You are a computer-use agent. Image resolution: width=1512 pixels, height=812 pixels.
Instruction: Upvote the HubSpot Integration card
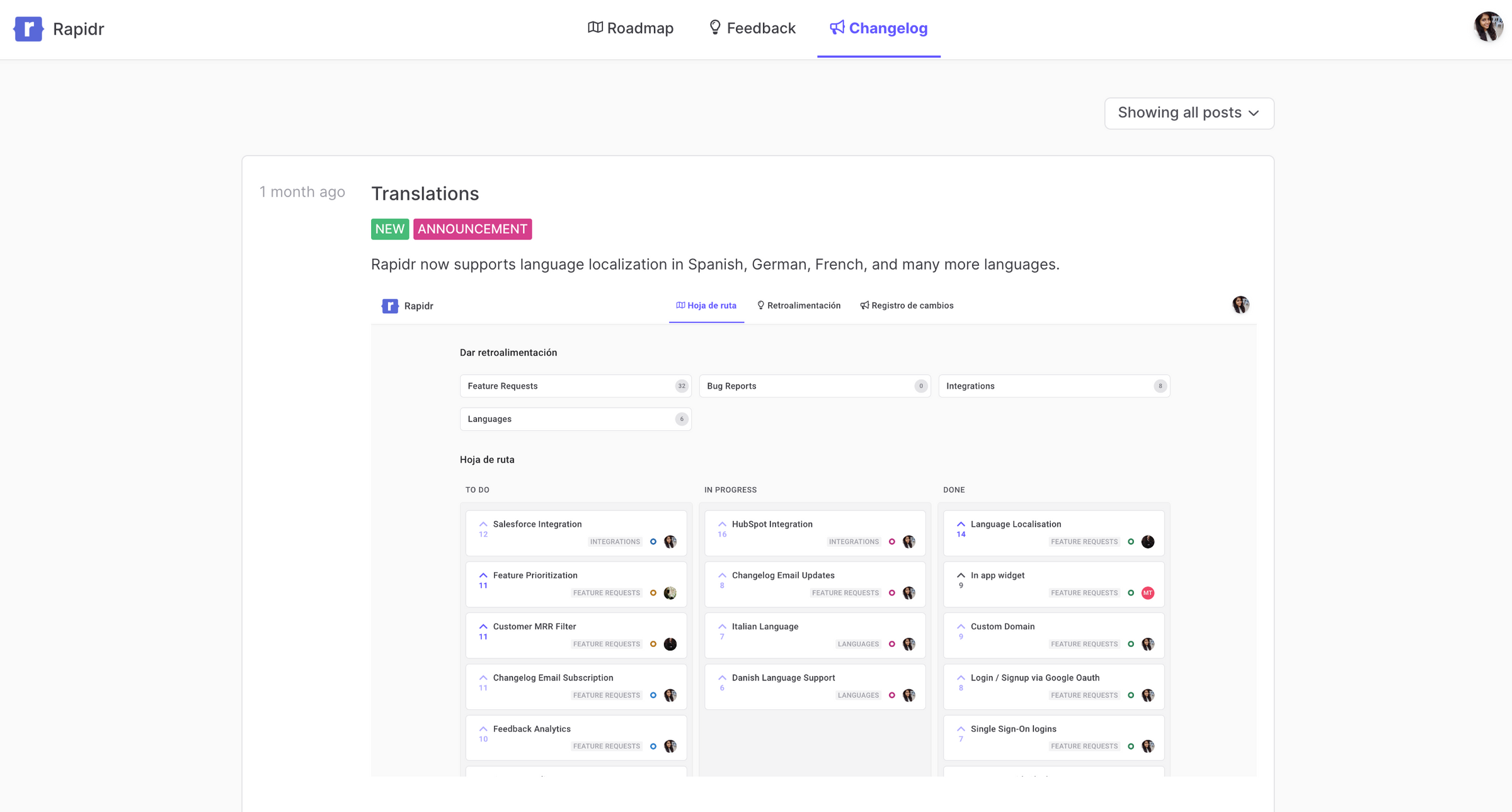pyautogui.click(x=722, y=523)
